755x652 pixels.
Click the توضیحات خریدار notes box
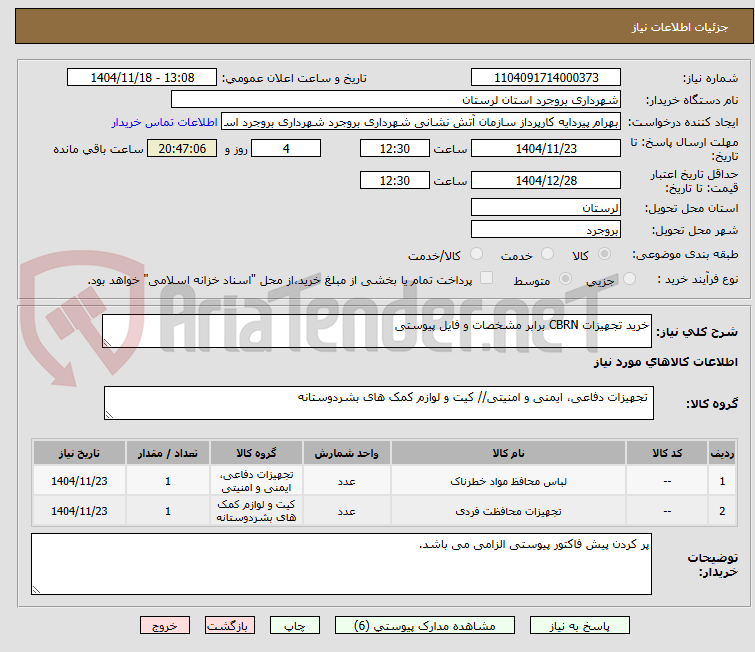(341, 564)
